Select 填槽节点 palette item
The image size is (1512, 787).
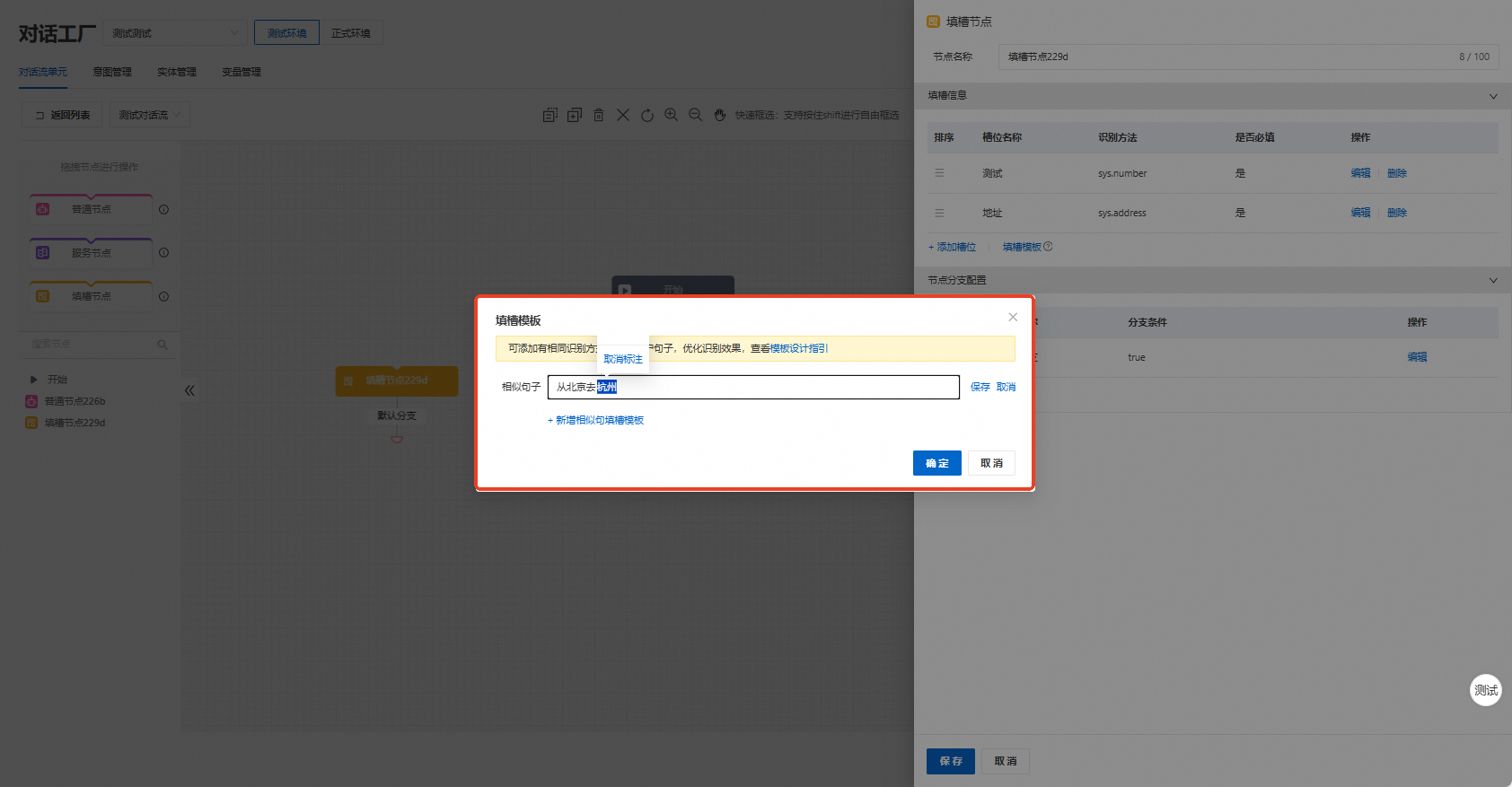pos(91,295)
